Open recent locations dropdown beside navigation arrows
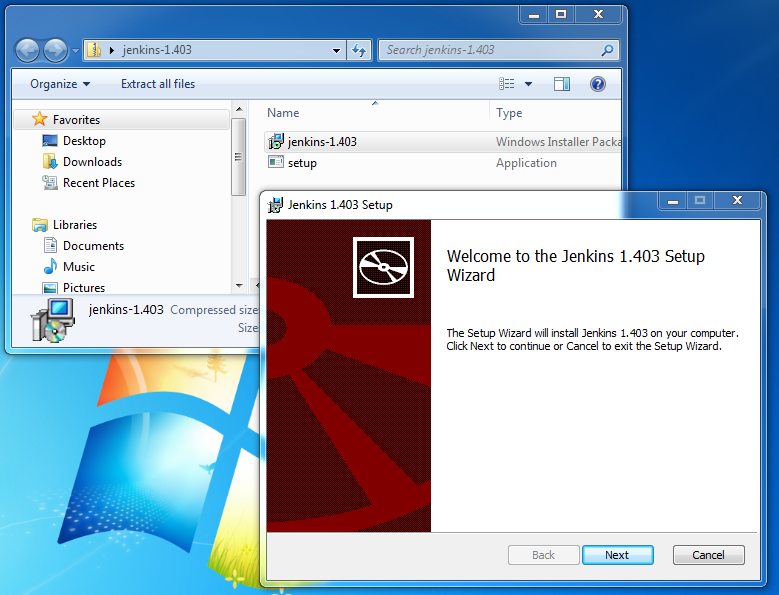 pyautogui.click(x=75, y=51)
